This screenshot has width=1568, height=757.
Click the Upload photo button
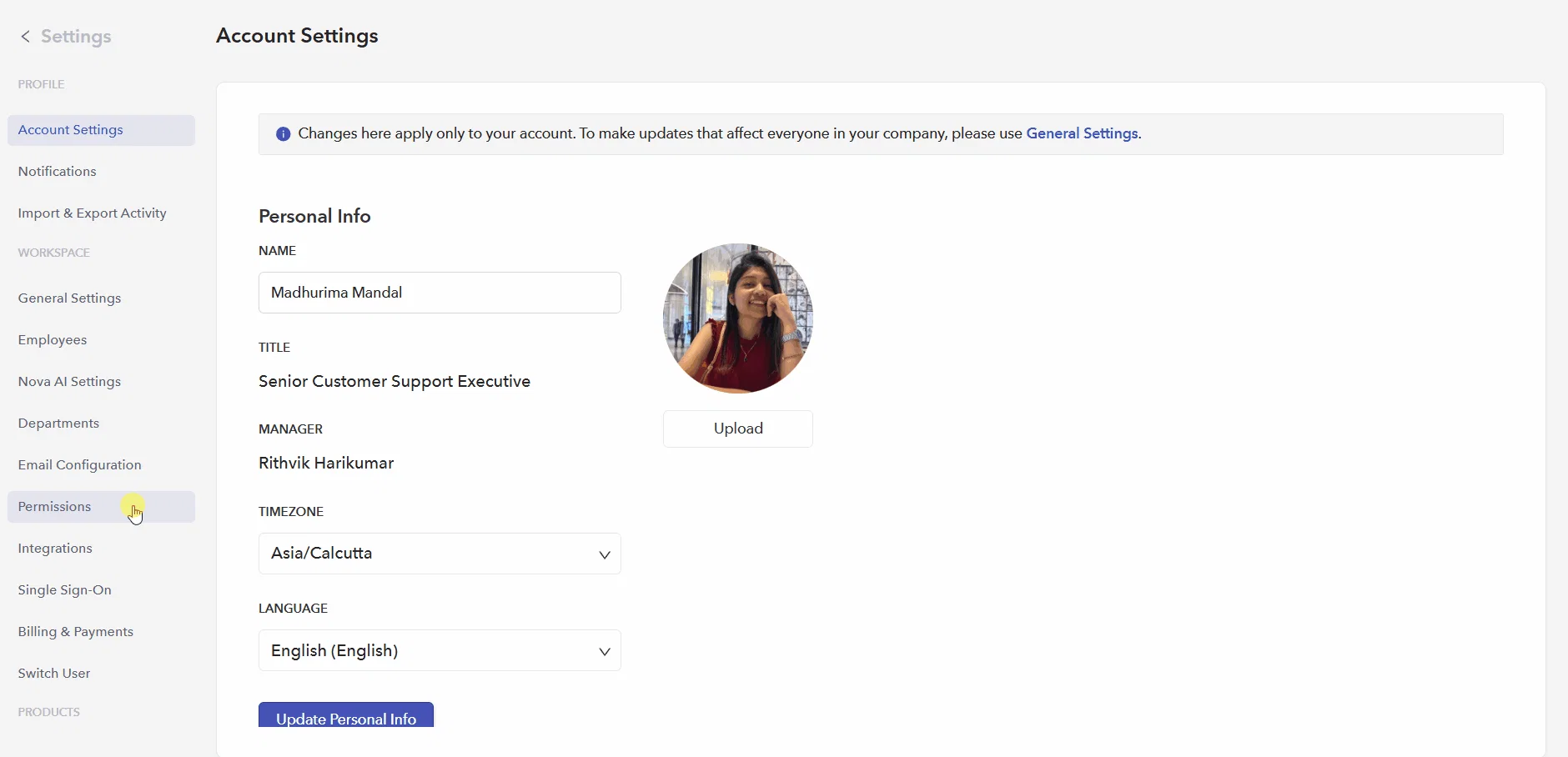[x=738, y=429]
